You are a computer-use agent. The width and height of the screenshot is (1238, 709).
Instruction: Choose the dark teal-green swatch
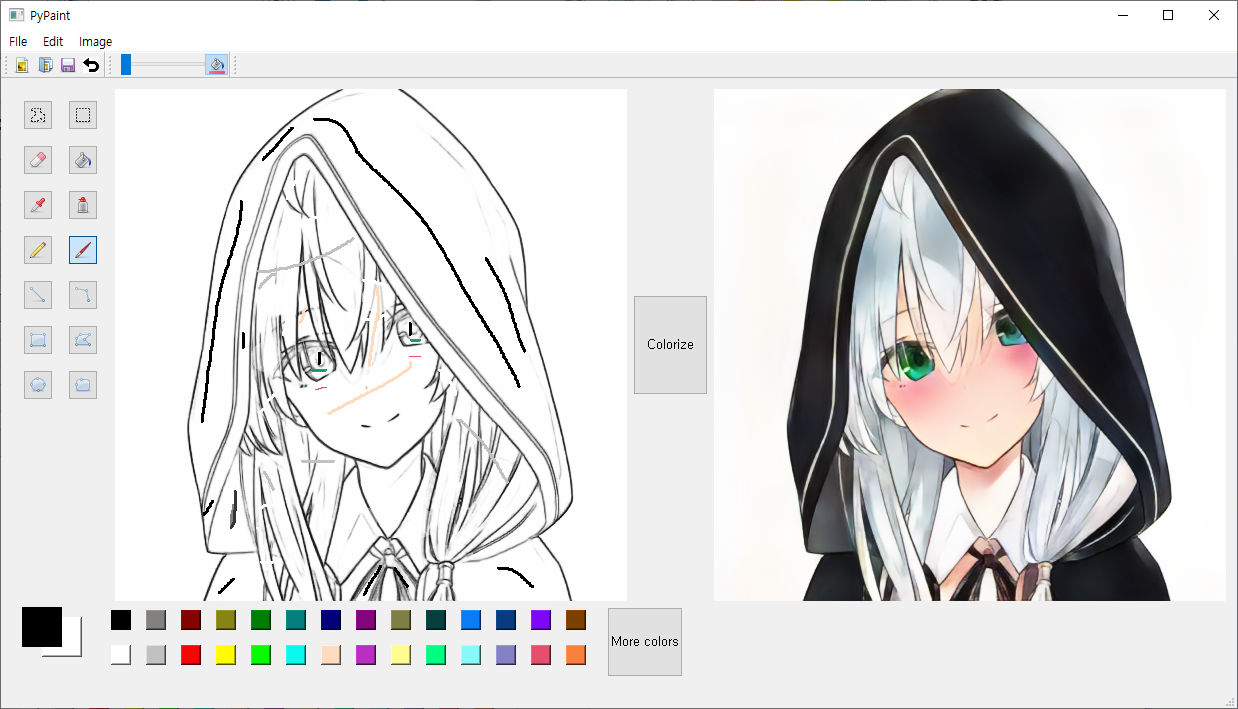click(x=436, y=620)
